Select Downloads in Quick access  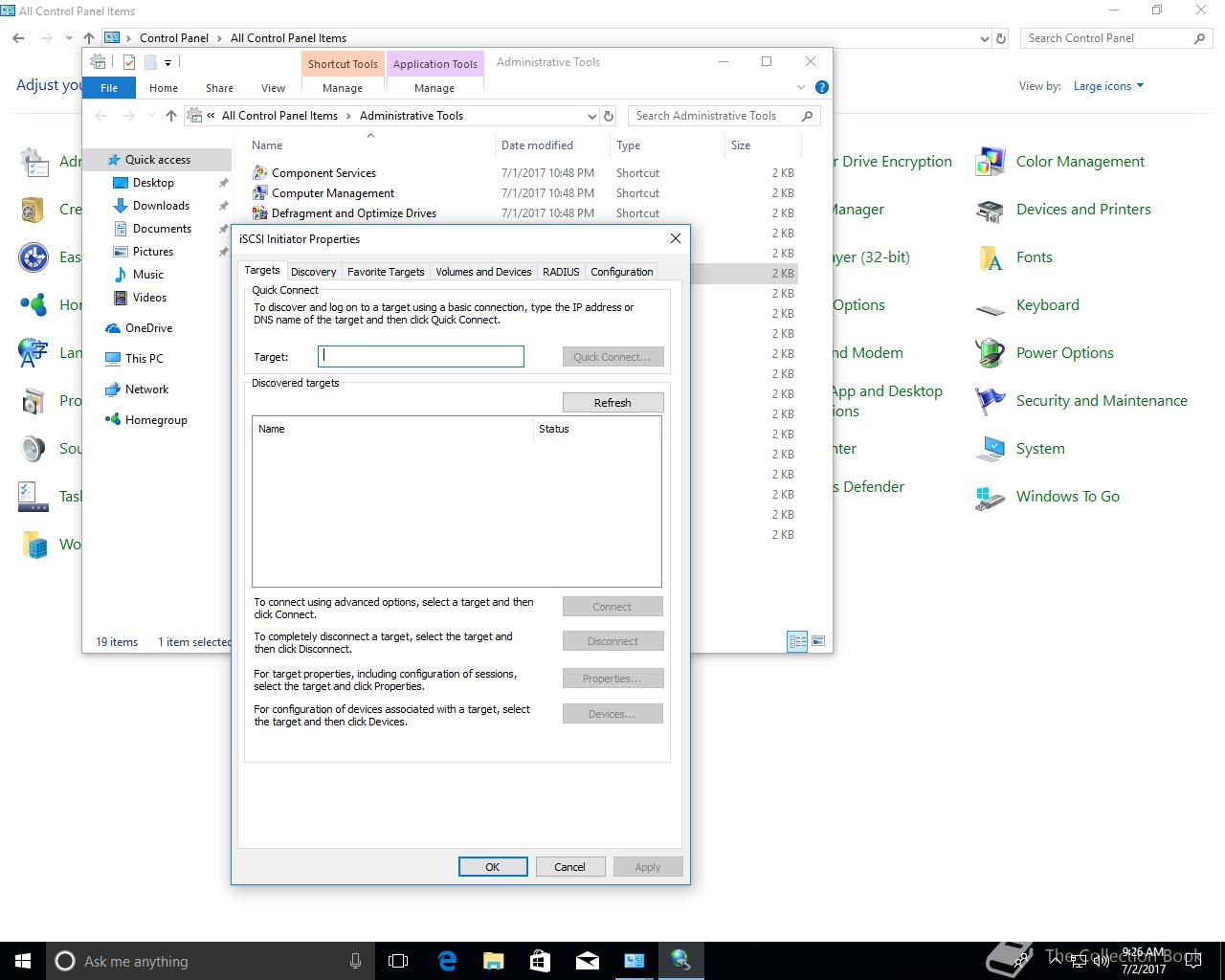coord(161,206)
